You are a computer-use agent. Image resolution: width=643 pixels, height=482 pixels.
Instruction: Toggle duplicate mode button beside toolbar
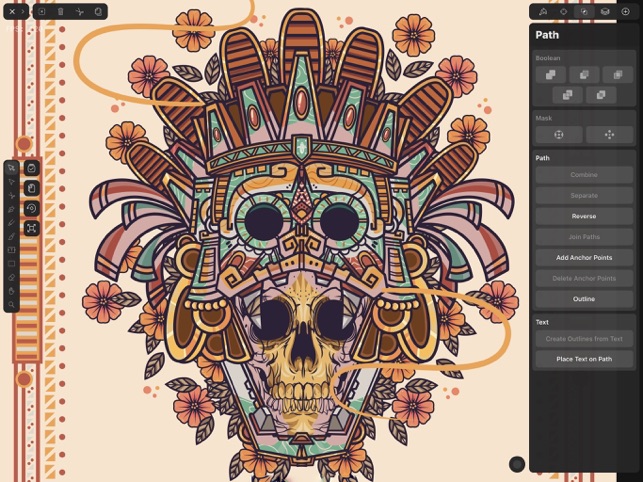point(32,188)
